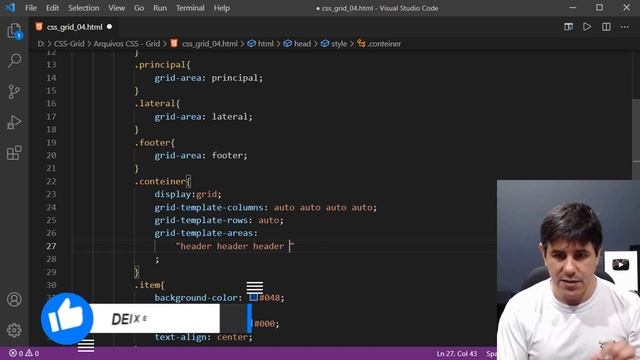This screenshot has height=360, width=640.
Task: Open preview to the side icon
Action: click(568, 27)
